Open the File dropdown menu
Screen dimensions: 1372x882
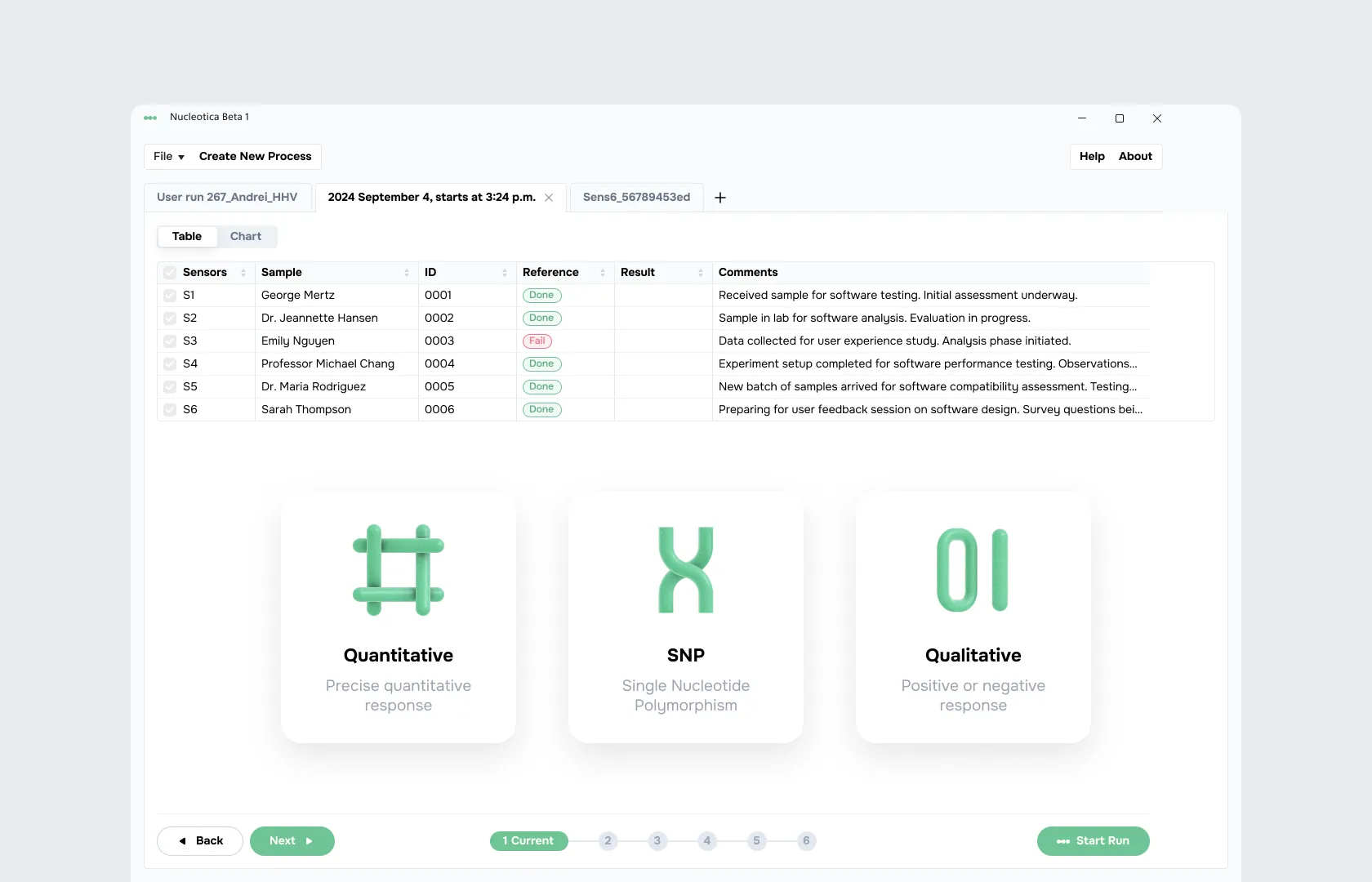point(169,157)
